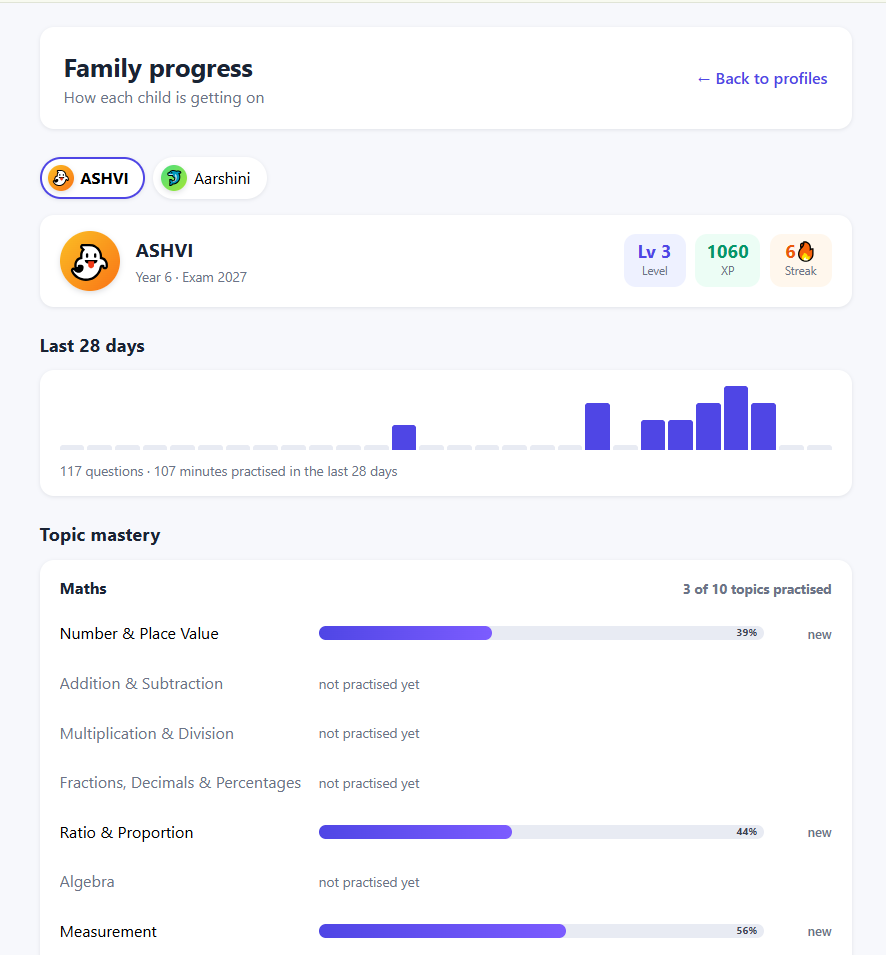Click the Lv 3 Level badge
886x955 pixels.
655,261
